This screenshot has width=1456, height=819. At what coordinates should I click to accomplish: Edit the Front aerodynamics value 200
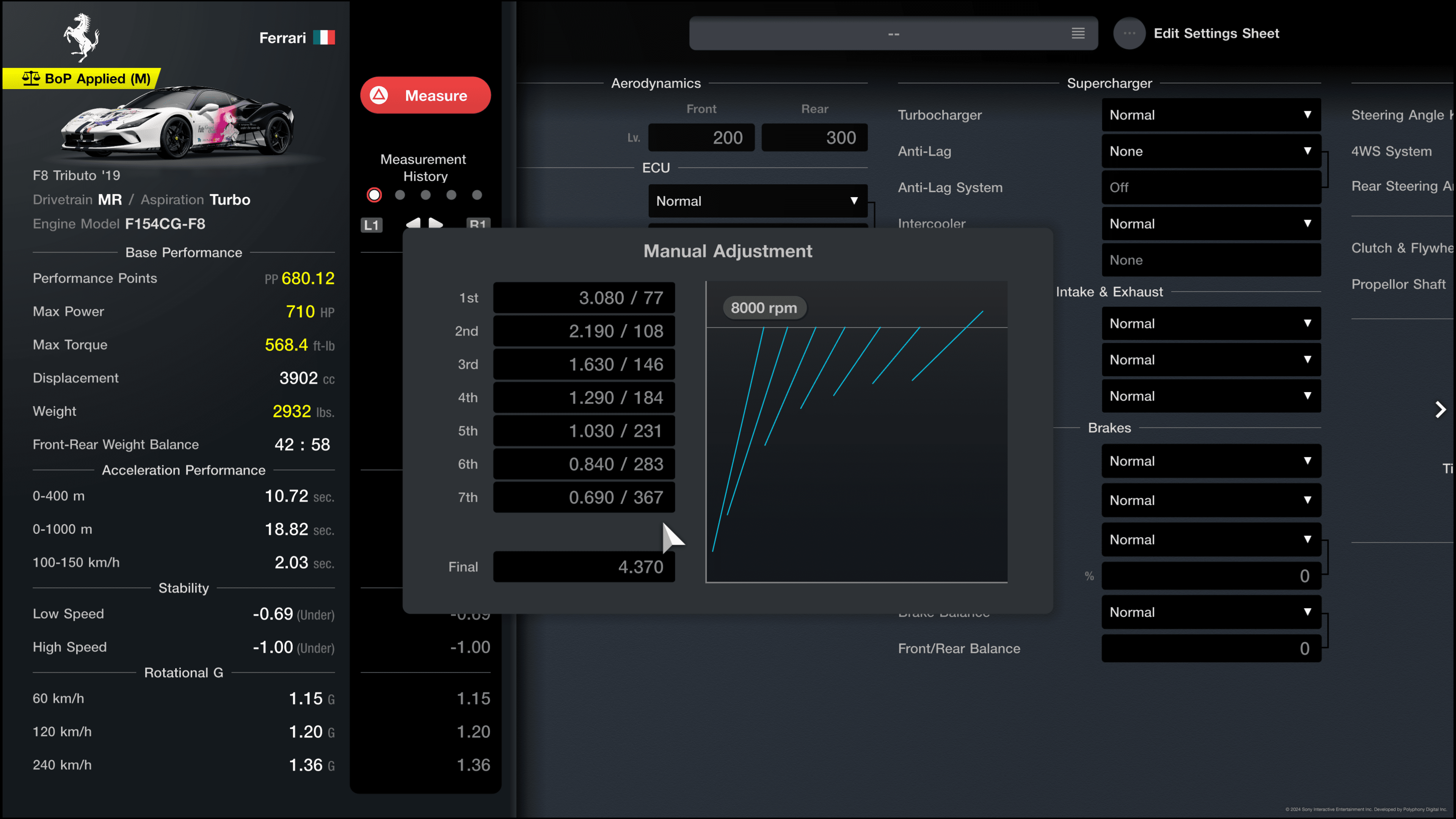701,137
